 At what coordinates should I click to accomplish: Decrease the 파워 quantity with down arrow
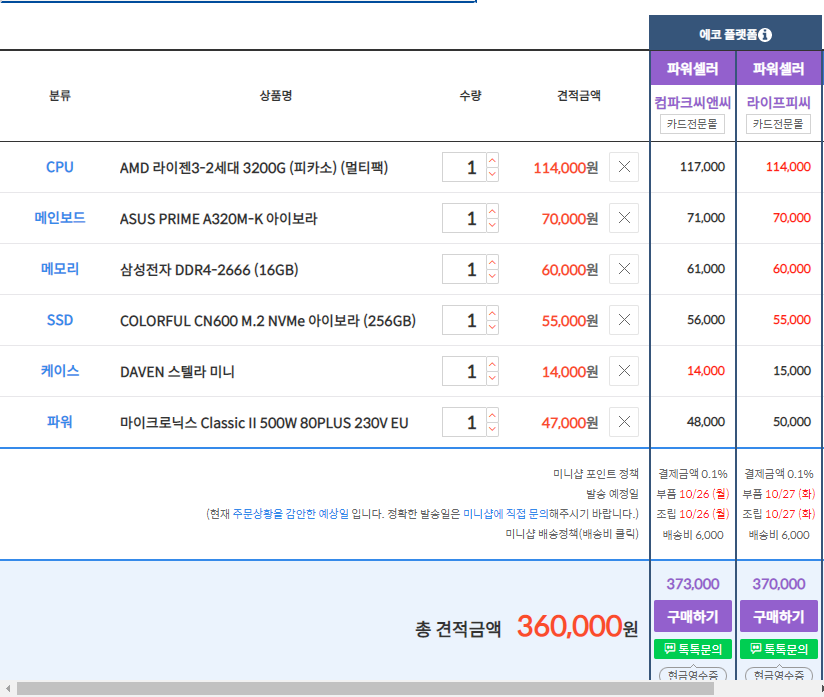(x=492, y=429)
